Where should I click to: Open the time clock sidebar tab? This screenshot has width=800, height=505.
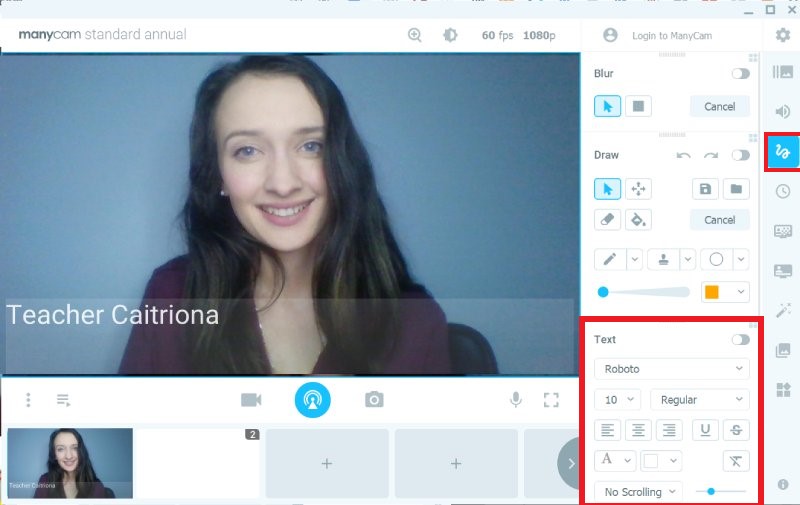click(x=783, y=191)
